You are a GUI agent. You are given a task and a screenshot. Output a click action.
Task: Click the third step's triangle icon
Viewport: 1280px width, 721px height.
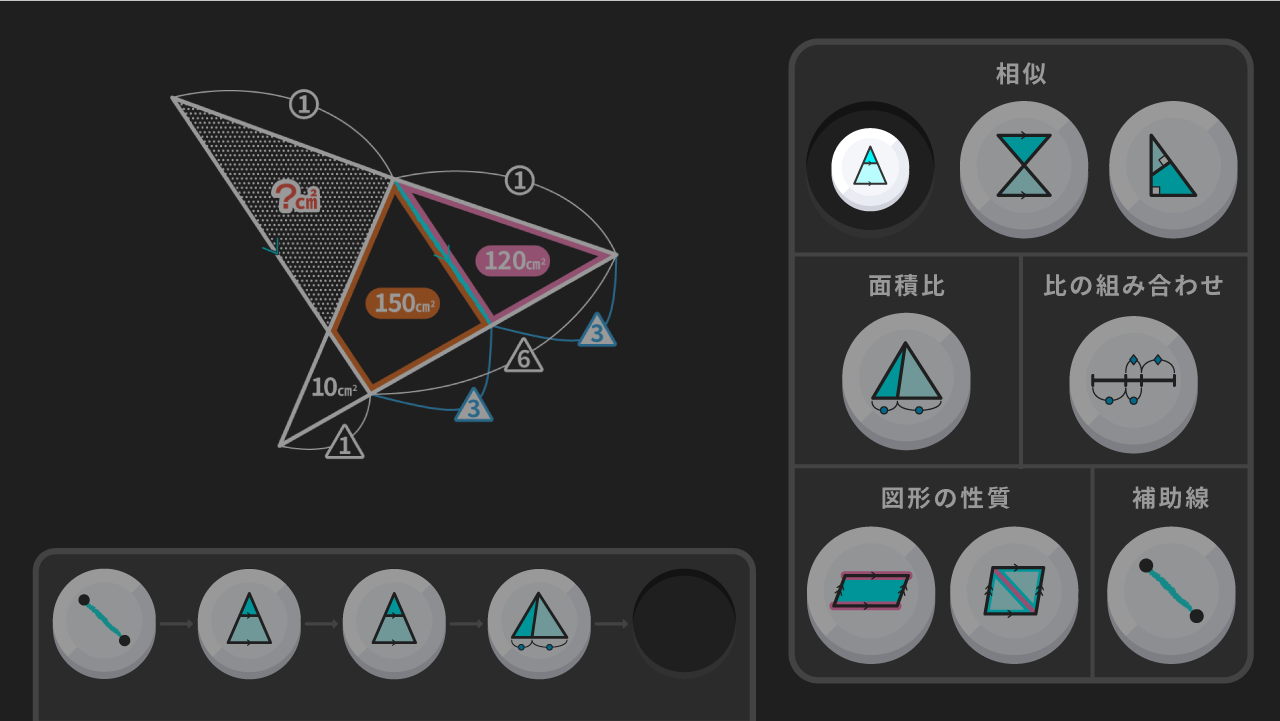click(x=394, y=620)
